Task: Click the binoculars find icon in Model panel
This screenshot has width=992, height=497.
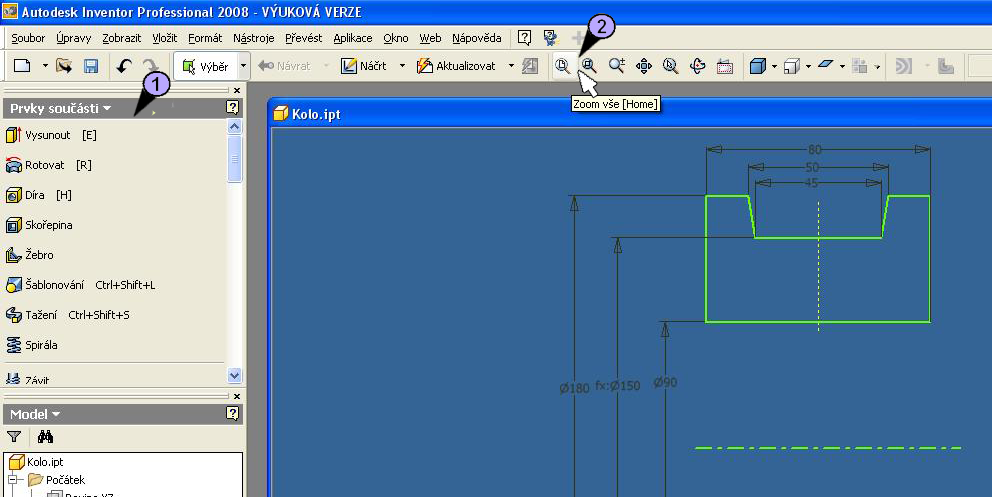Action: [x=45, y=436]
